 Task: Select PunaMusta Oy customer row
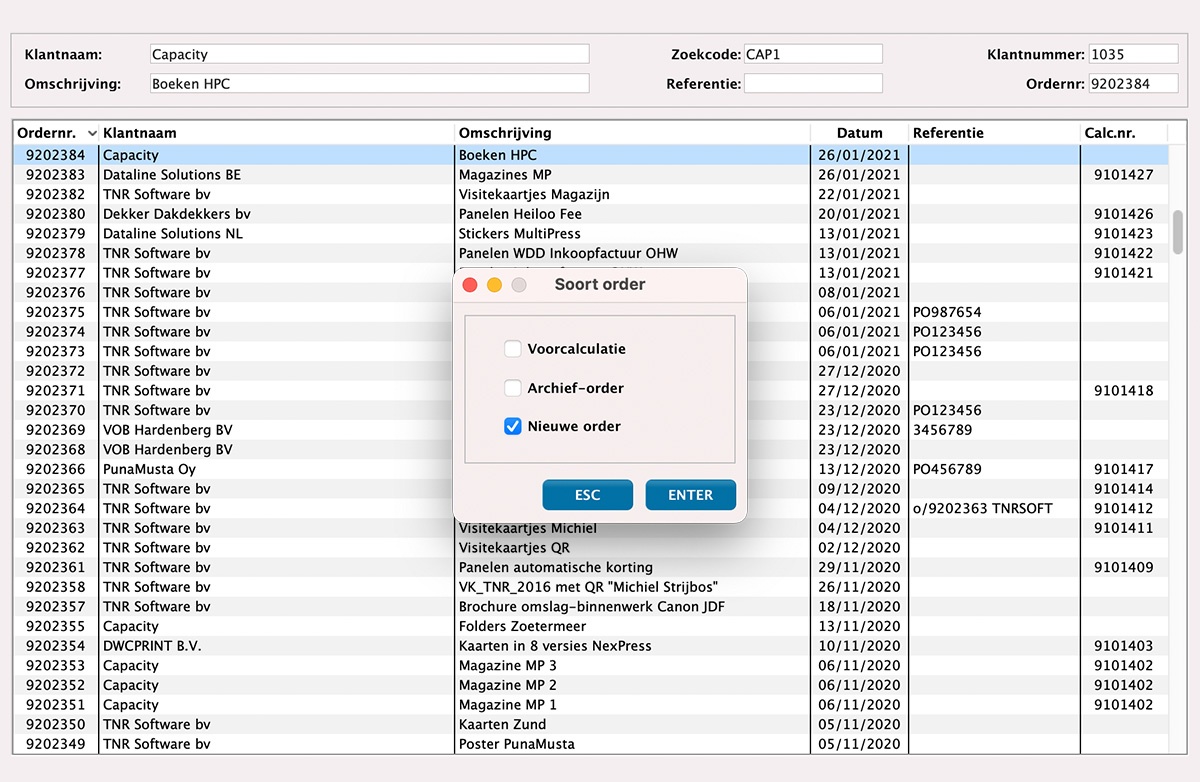pos(591,469)
